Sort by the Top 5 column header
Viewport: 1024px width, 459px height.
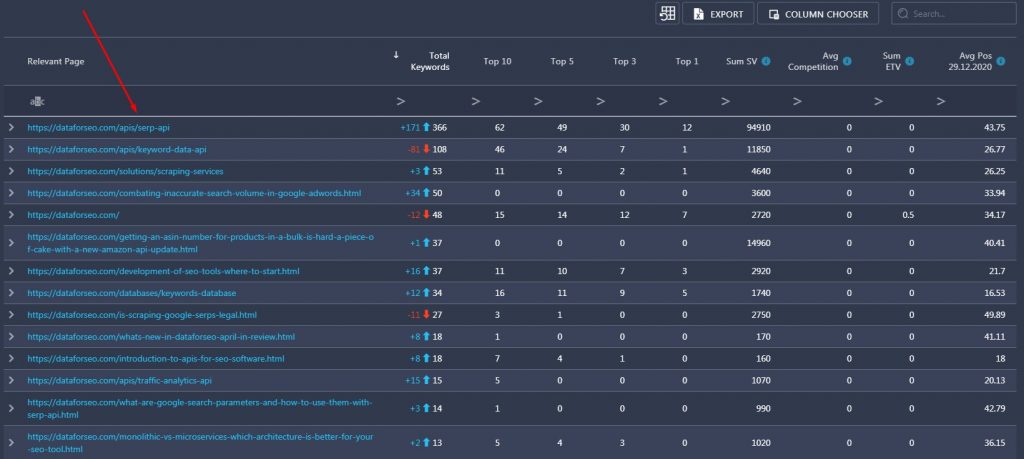562,61
